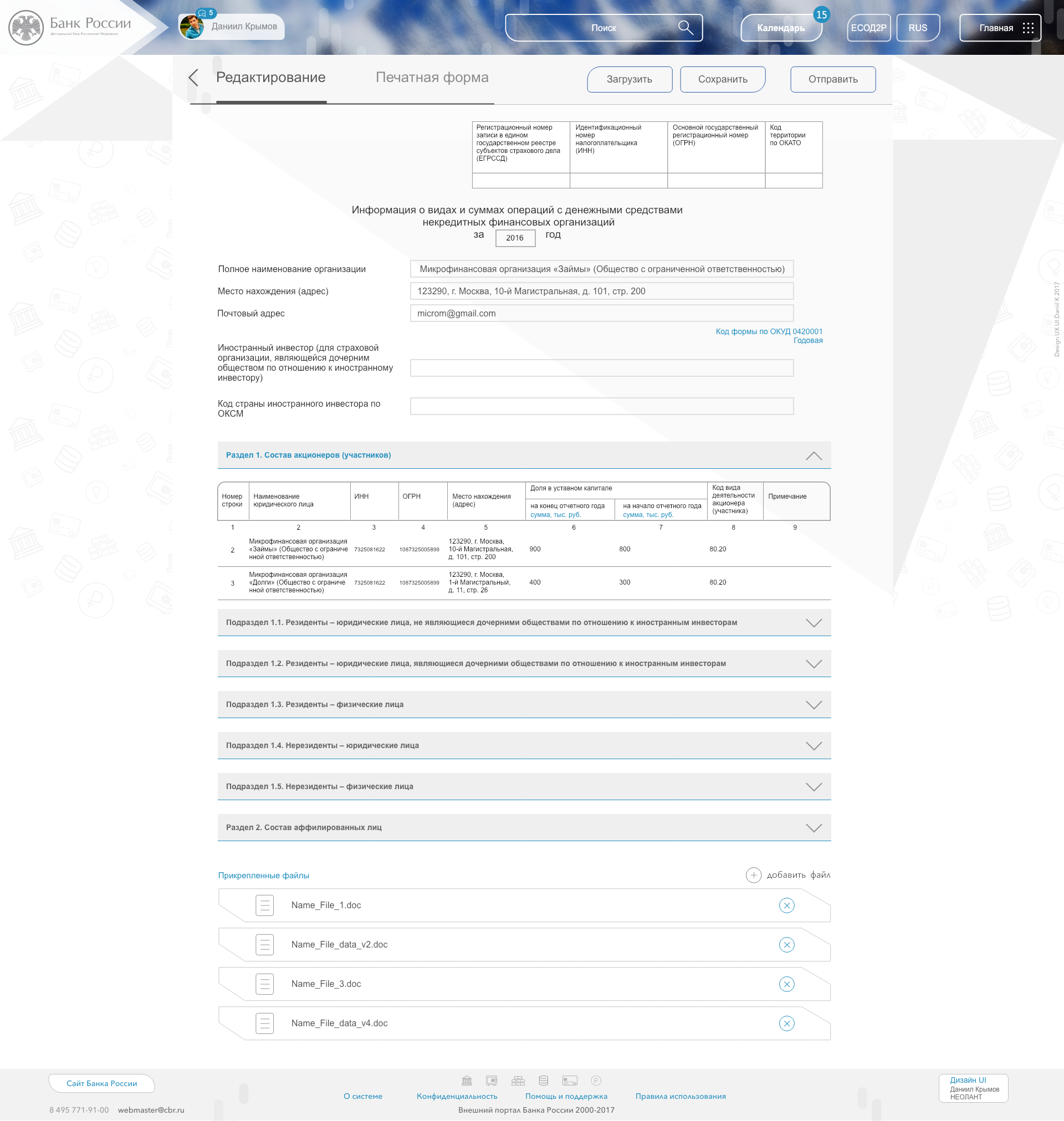Viewport: 1064px width, 1121px height.
Task: Click the footer safe icon
Action: (492, 1081)
